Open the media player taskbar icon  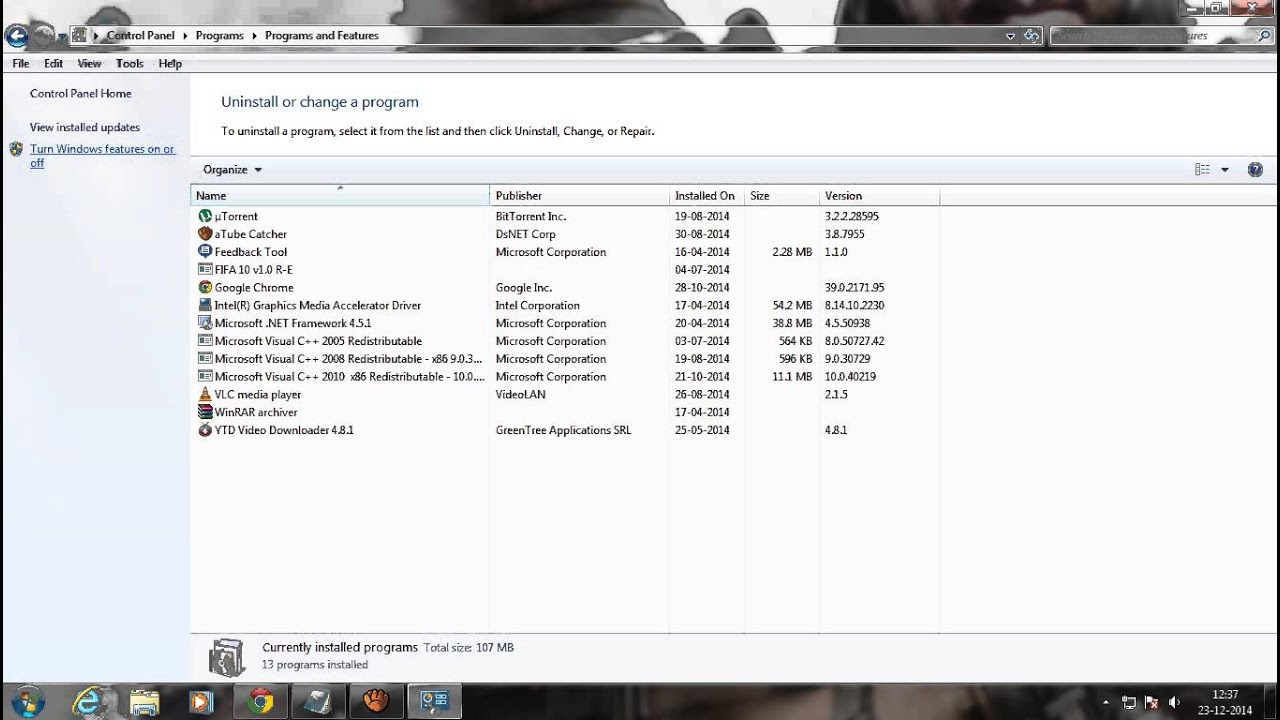point(202,702)
